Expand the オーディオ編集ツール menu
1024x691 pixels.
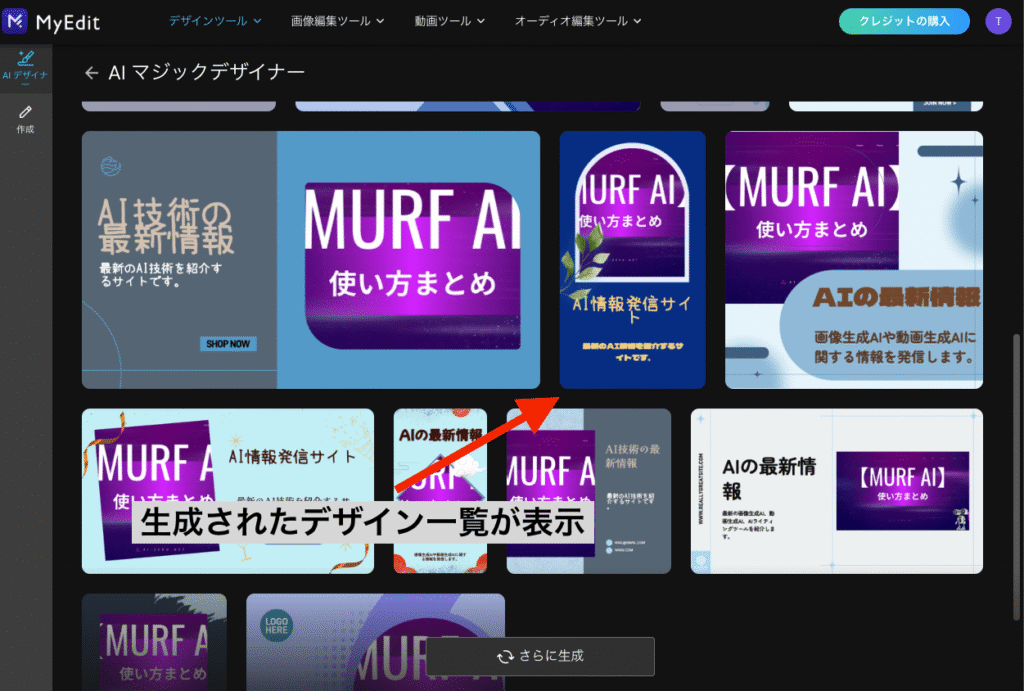tap(578, 22)
